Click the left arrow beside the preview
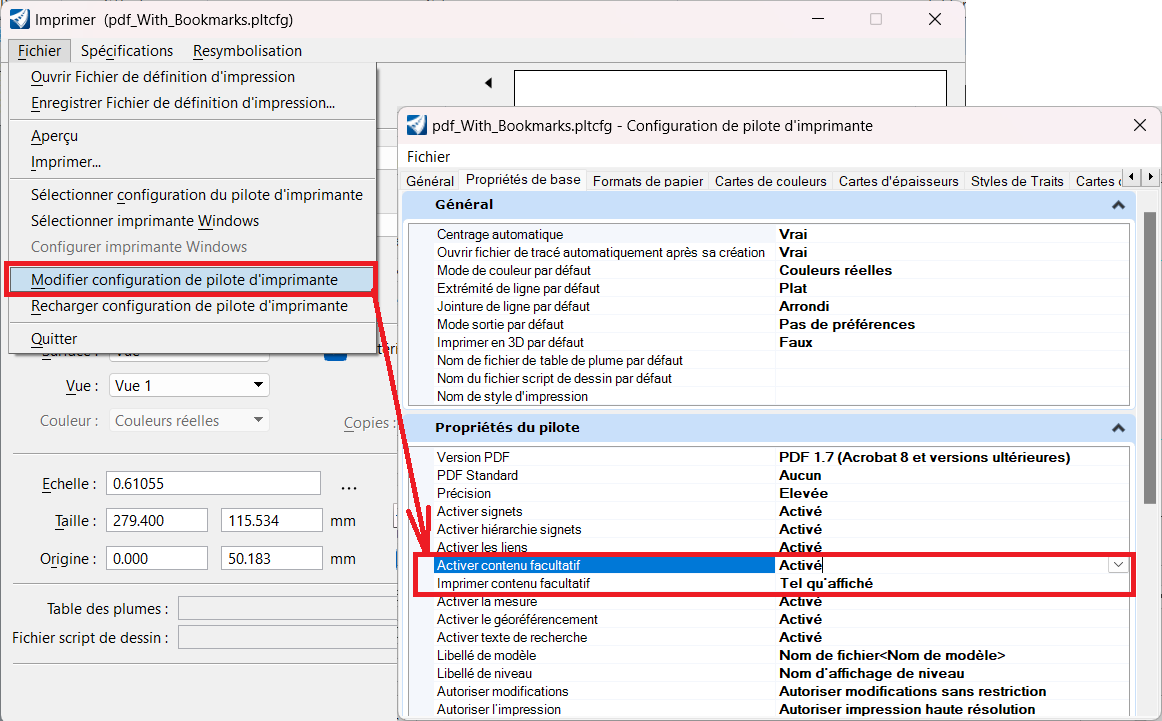This screenshot has width=1162, height=721. pos(488,83)
